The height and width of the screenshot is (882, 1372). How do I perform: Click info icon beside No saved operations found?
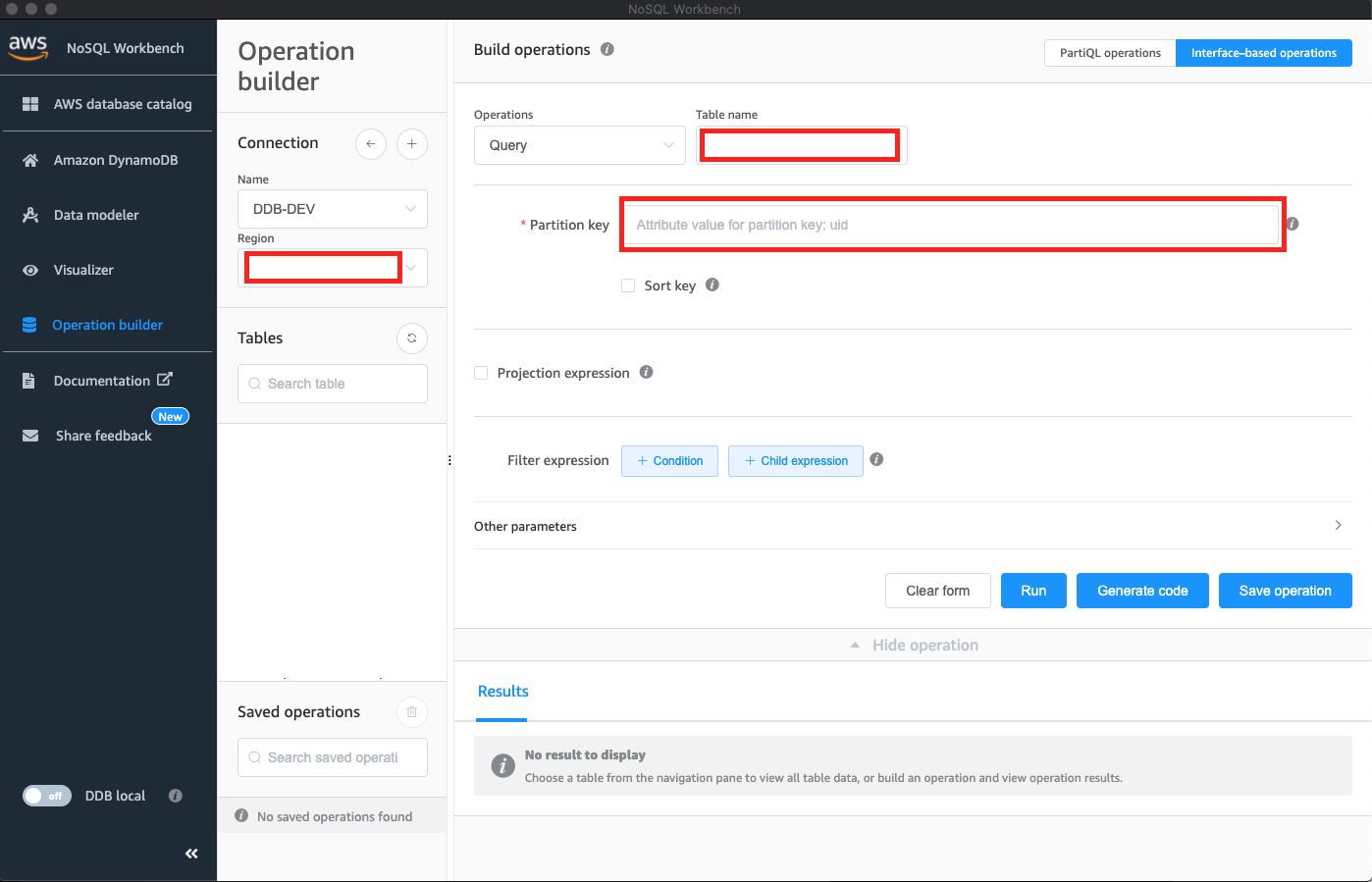click(241, 815)
